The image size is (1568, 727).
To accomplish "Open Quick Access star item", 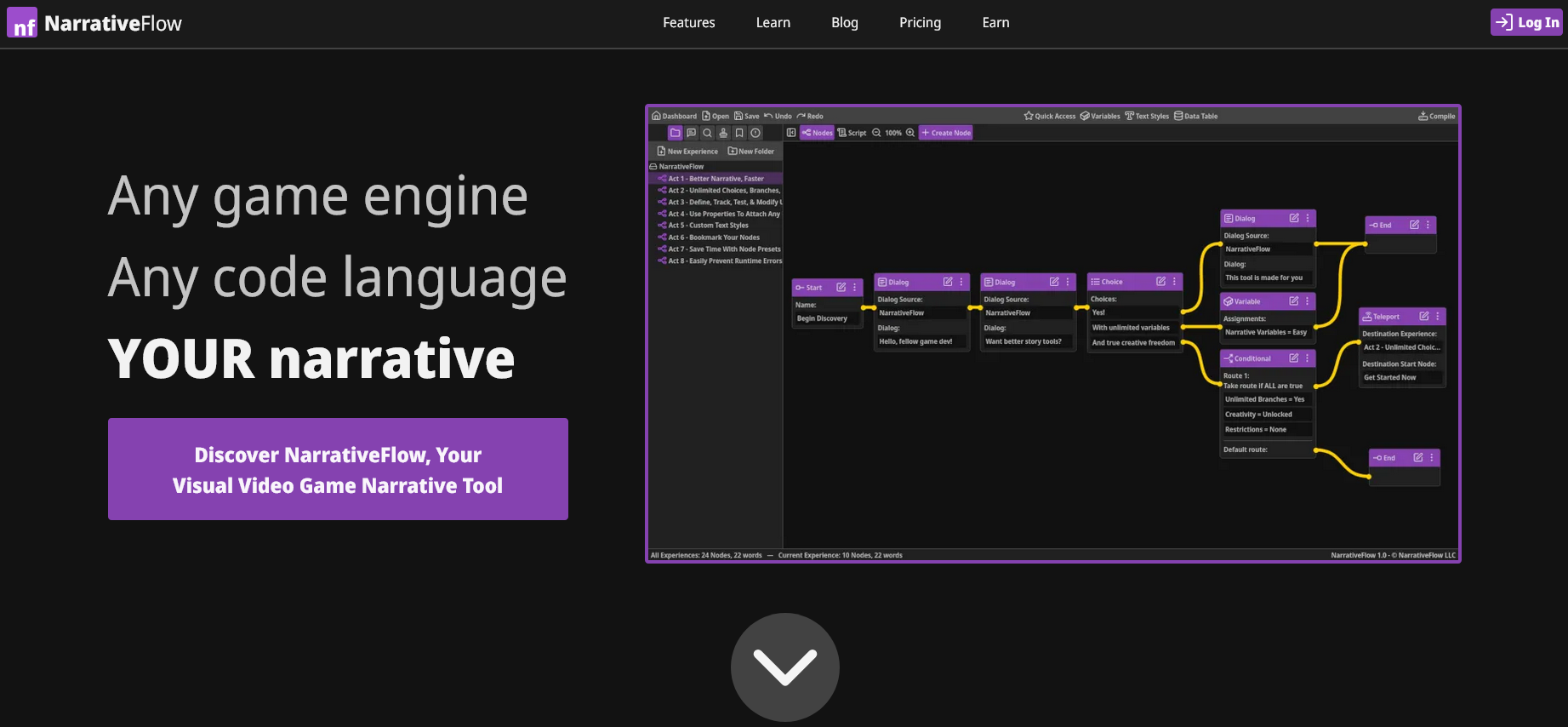I will 1050,116.
